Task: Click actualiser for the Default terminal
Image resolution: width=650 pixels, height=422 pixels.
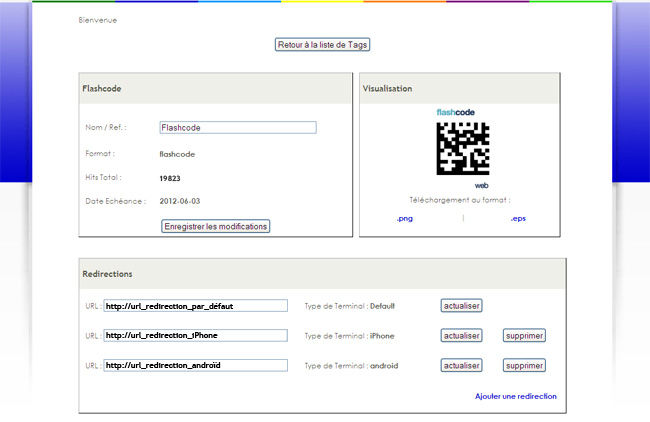Action: point(461,306)
